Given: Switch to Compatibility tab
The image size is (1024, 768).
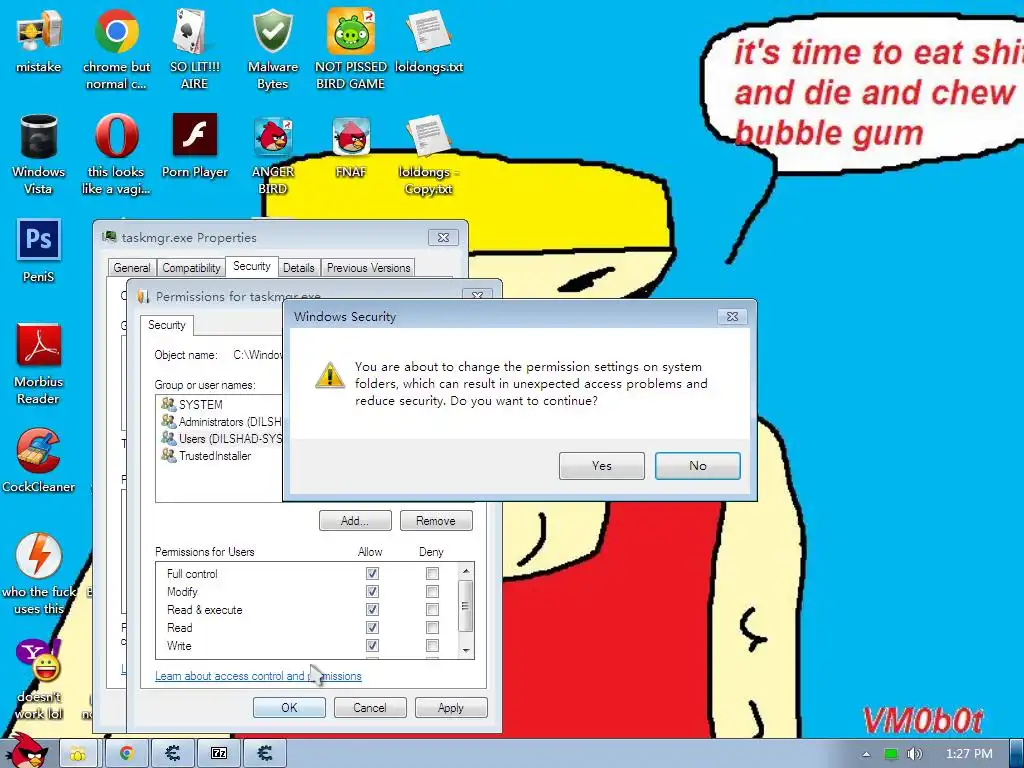Looking at the screenshot, I should coord(191,268).
